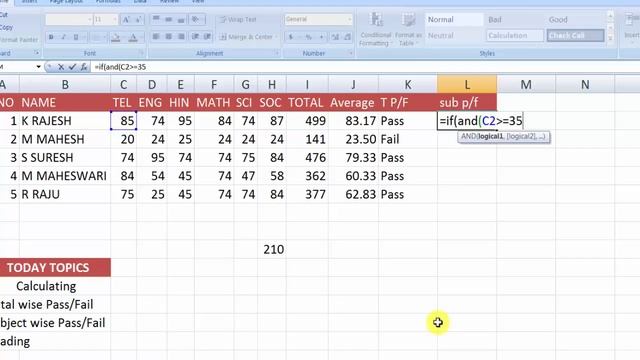Shrink the font size with Shrink Font
The height and width of the screenshot is (360, 640).
click(x=138, y=20)
